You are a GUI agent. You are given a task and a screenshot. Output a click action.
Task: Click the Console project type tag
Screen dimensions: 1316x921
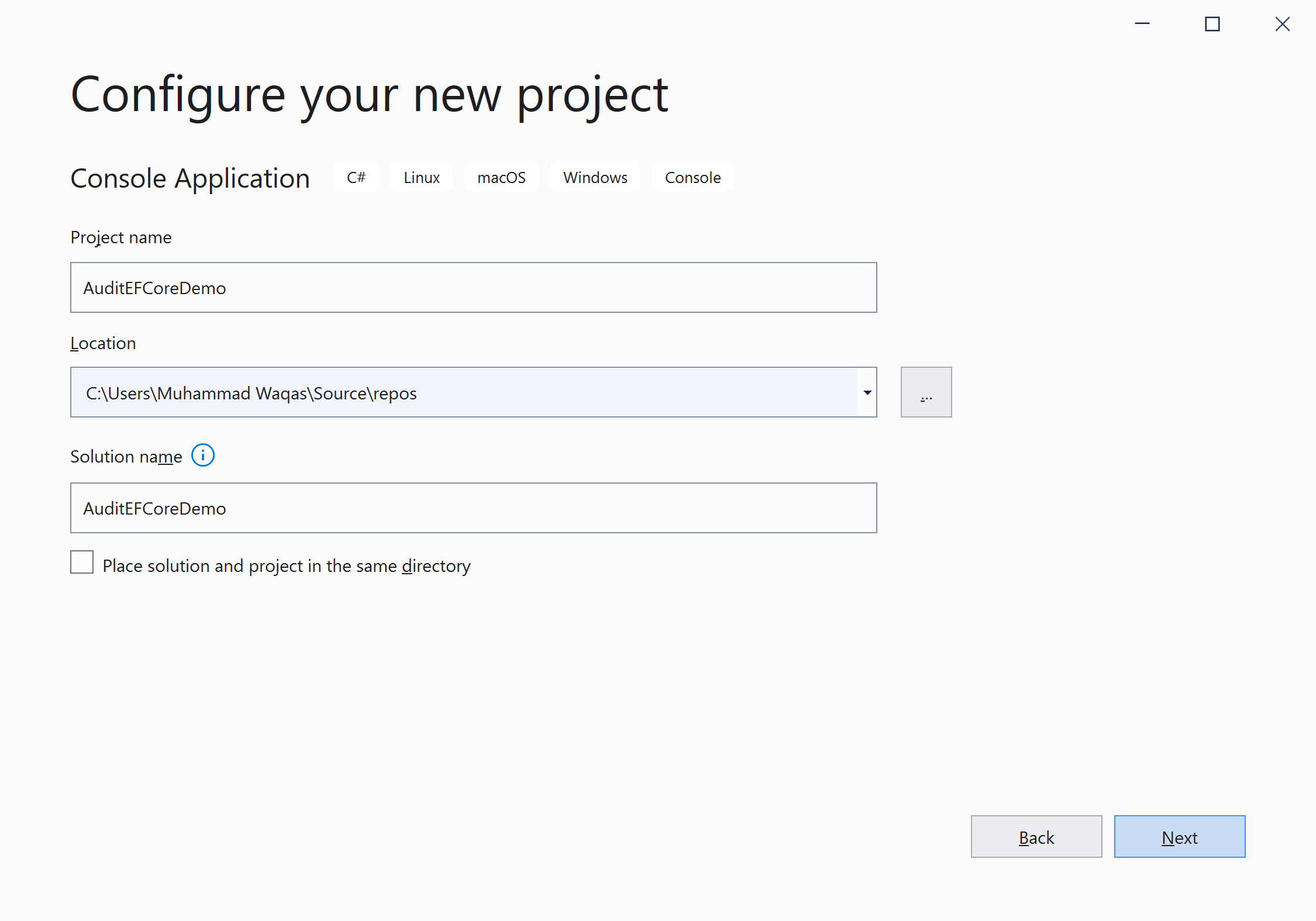[693, 177]
